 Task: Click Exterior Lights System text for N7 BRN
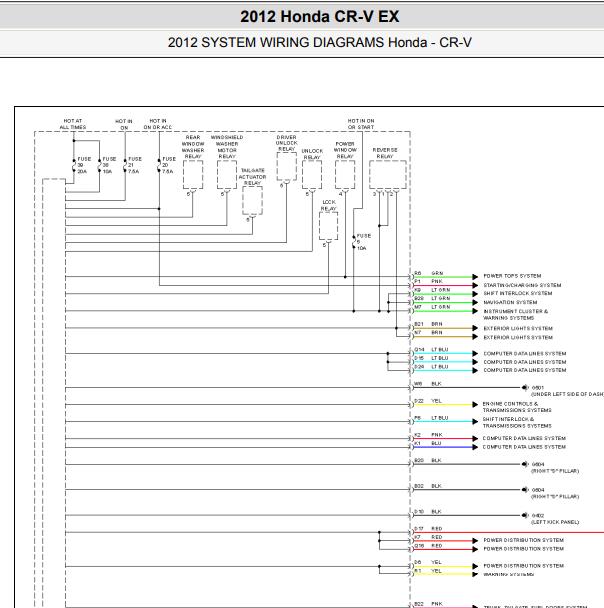click(518, 337)
